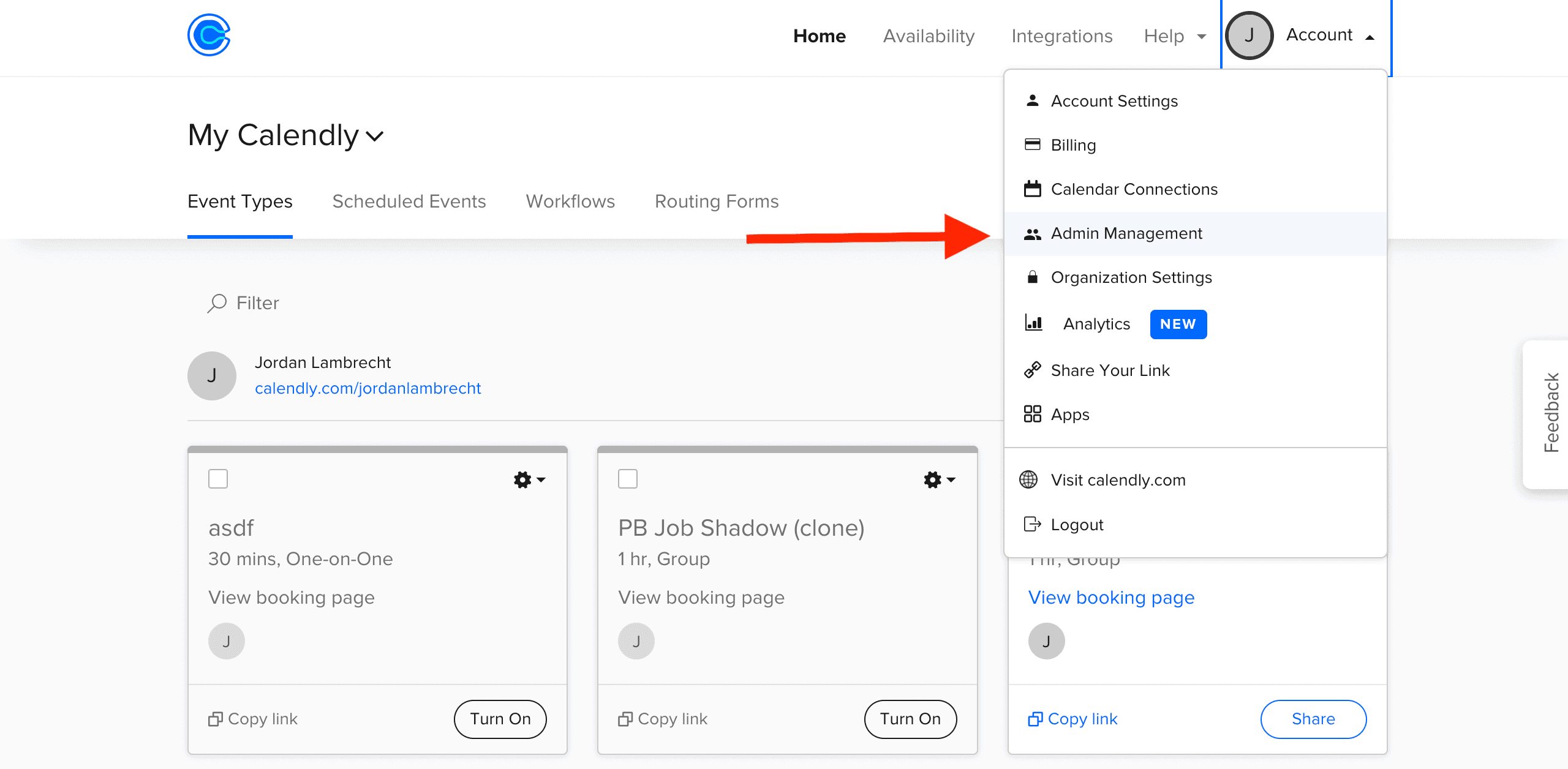This screenshot has height=769, width=1568.
Task: Click the Analytics bar chart icon
Action: (1034, 323)
